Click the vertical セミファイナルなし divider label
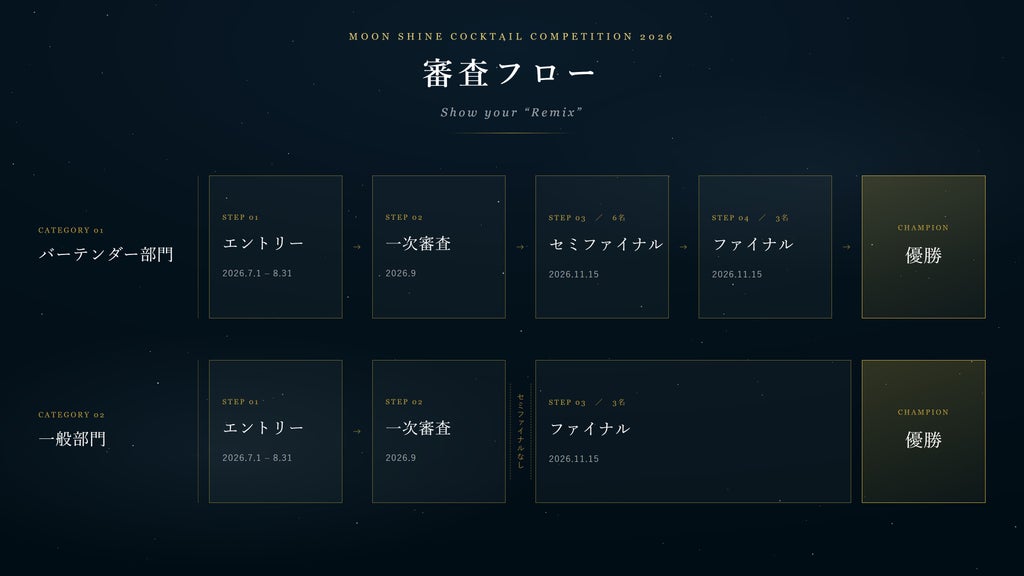The height and width of the screenshot is (576, 1024). 520,431
